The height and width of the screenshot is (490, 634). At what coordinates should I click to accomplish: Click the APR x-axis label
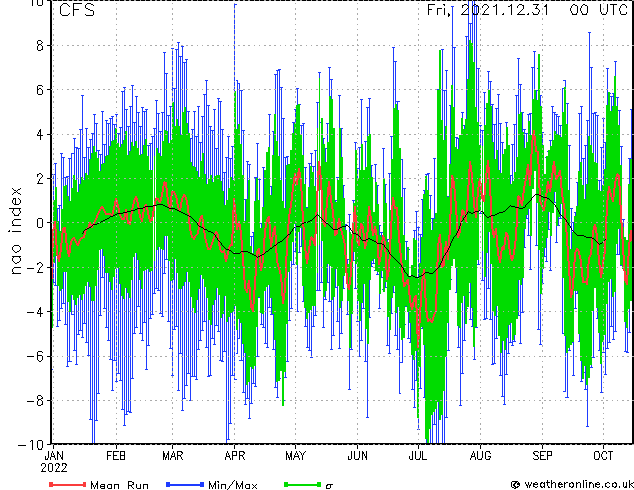tap(235, 456)
